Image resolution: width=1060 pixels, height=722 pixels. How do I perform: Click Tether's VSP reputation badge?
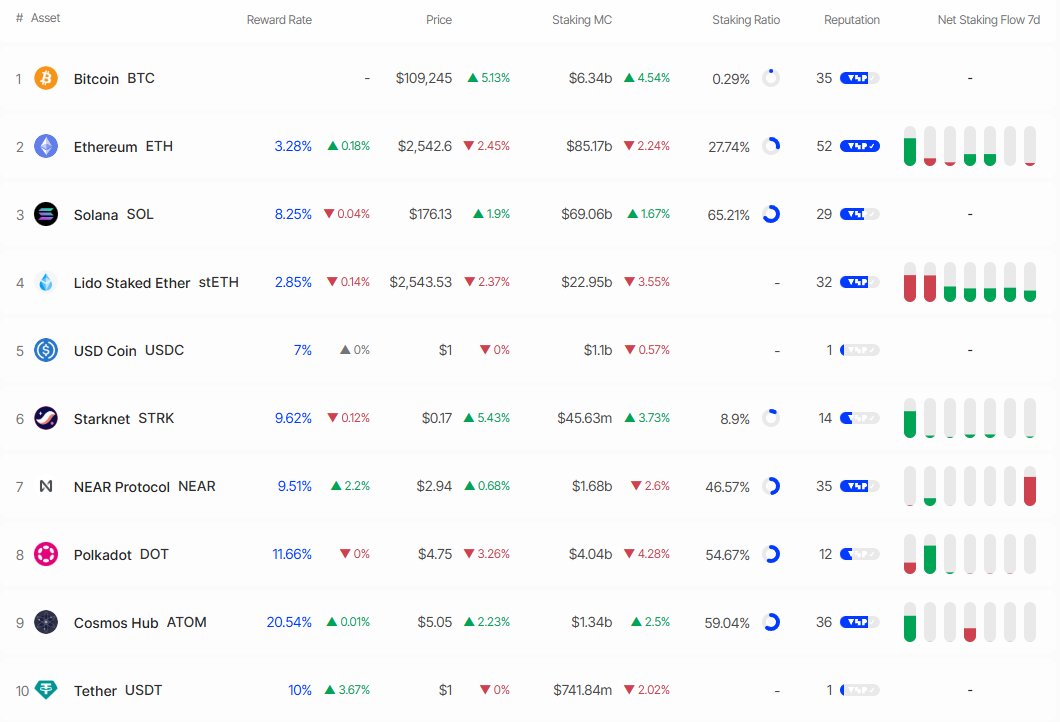859,690
